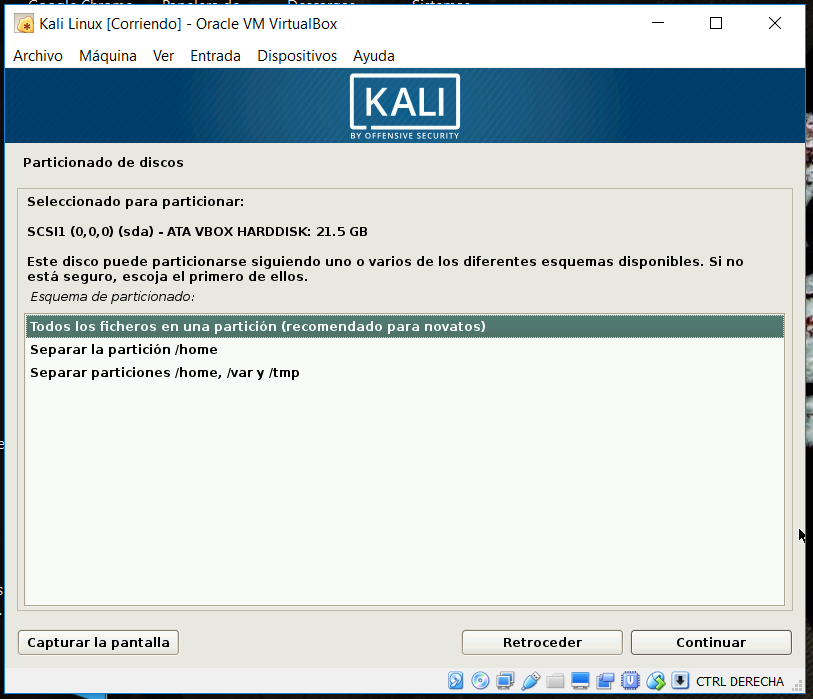813x699 pixels.
Task: Open the Ayuda menu
Action: click(x=374, y=56)
